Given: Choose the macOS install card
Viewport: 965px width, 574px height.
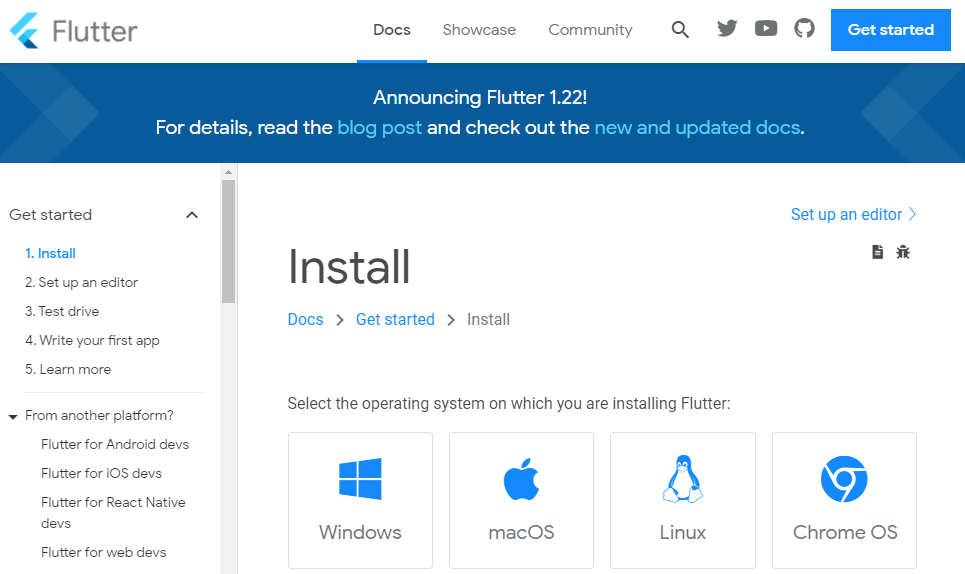Looking at the screenshot, I should [521, 500].
